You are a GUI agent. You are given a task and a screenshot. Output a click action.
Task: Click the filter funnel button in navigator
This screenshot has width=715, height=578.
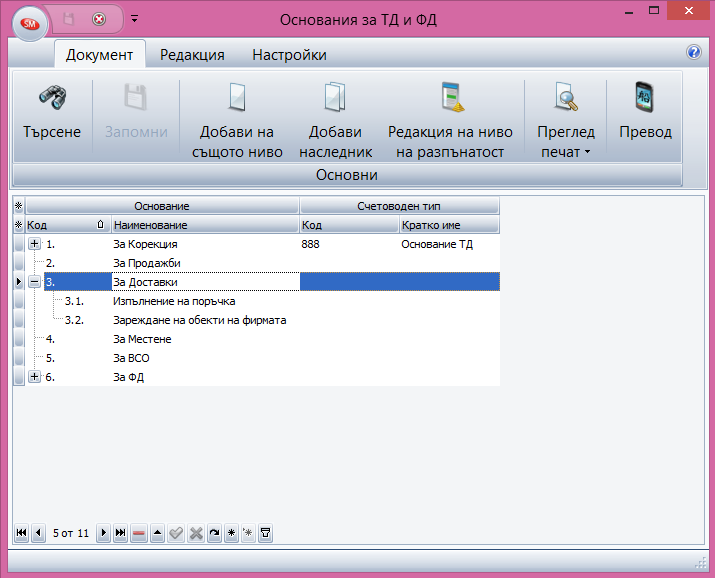(x=265, y=533)
